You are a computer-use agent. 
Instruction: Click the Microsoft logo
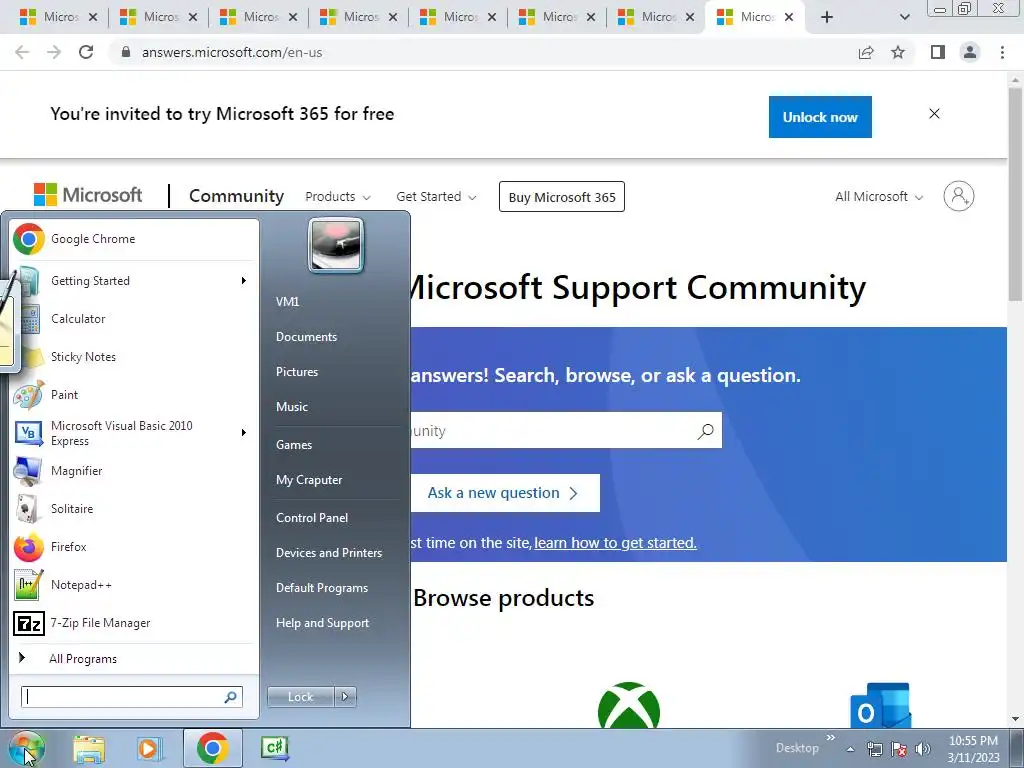click(88, 195)
